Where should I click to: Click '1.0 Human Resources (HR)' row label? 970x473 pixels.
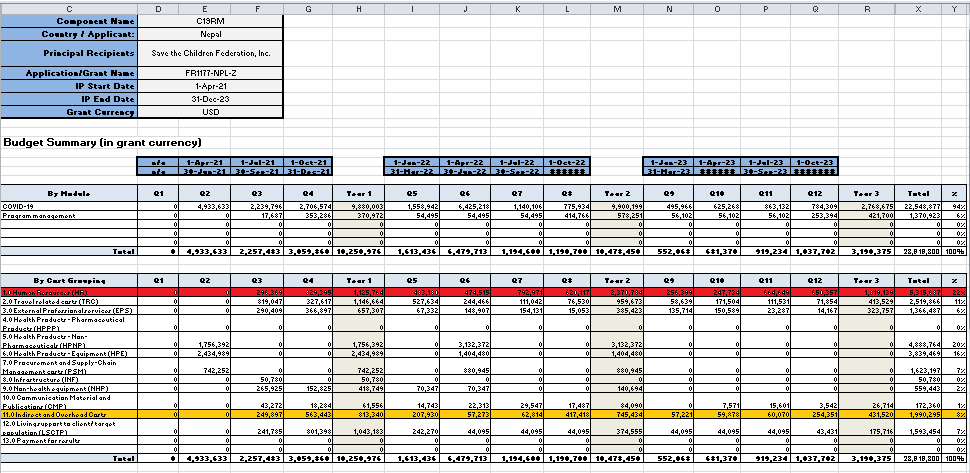point(68,292)
